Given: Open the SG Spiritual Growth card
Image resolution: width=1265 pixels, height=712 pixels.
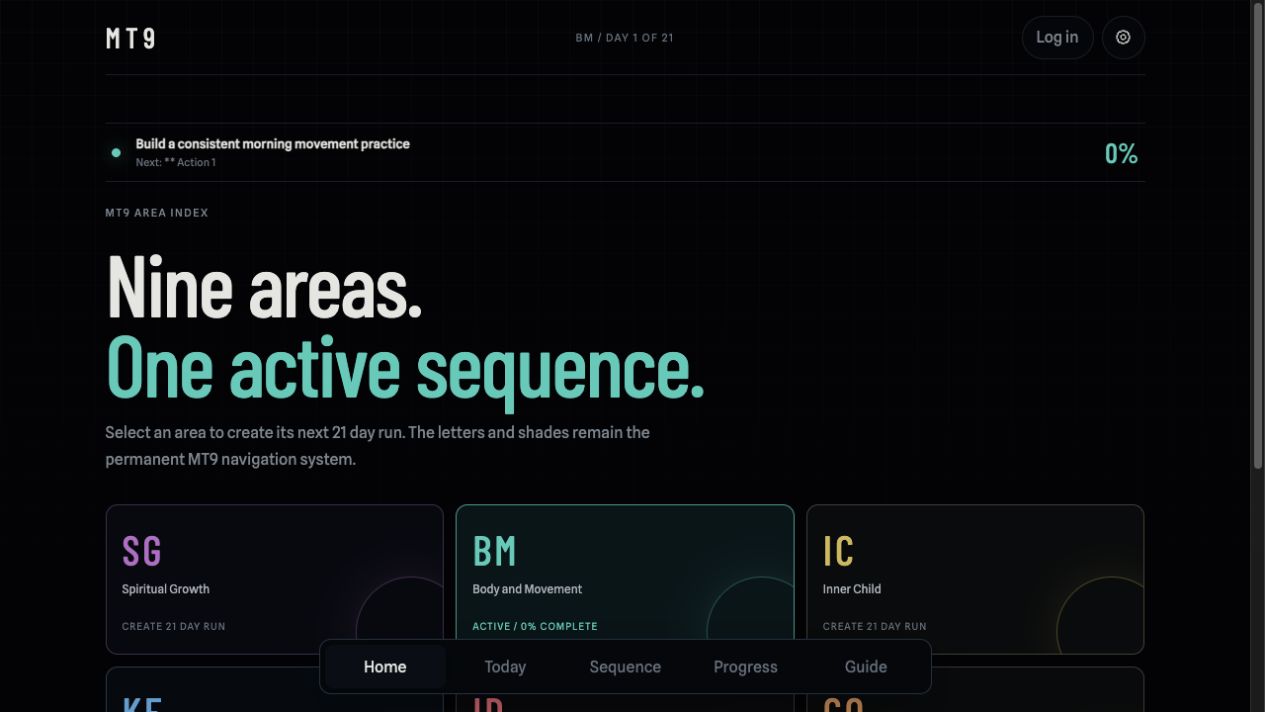Looking at the screenshot, I should click(275, 579).
